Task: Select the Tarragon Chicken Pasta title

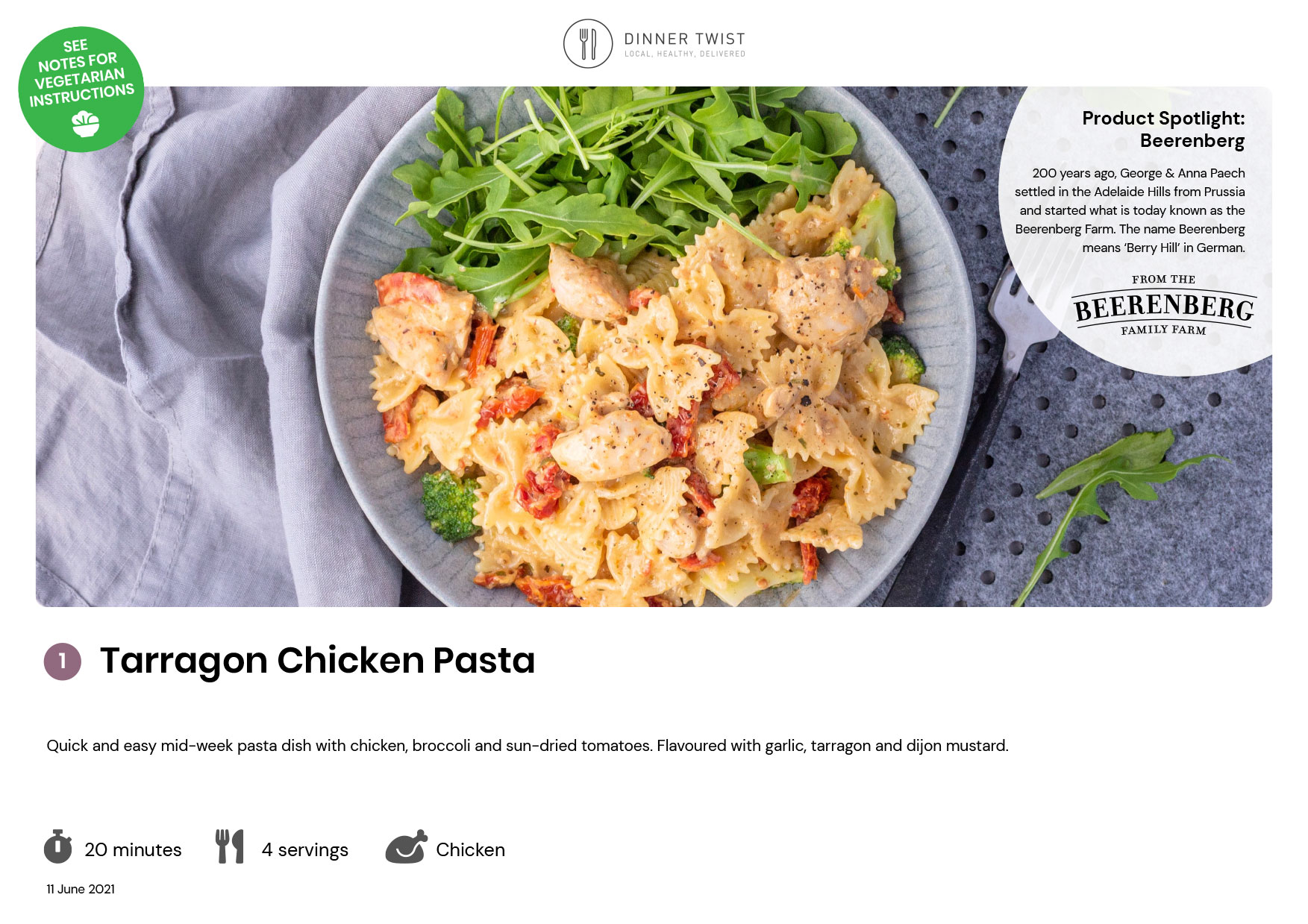Action: pos(318,661)
